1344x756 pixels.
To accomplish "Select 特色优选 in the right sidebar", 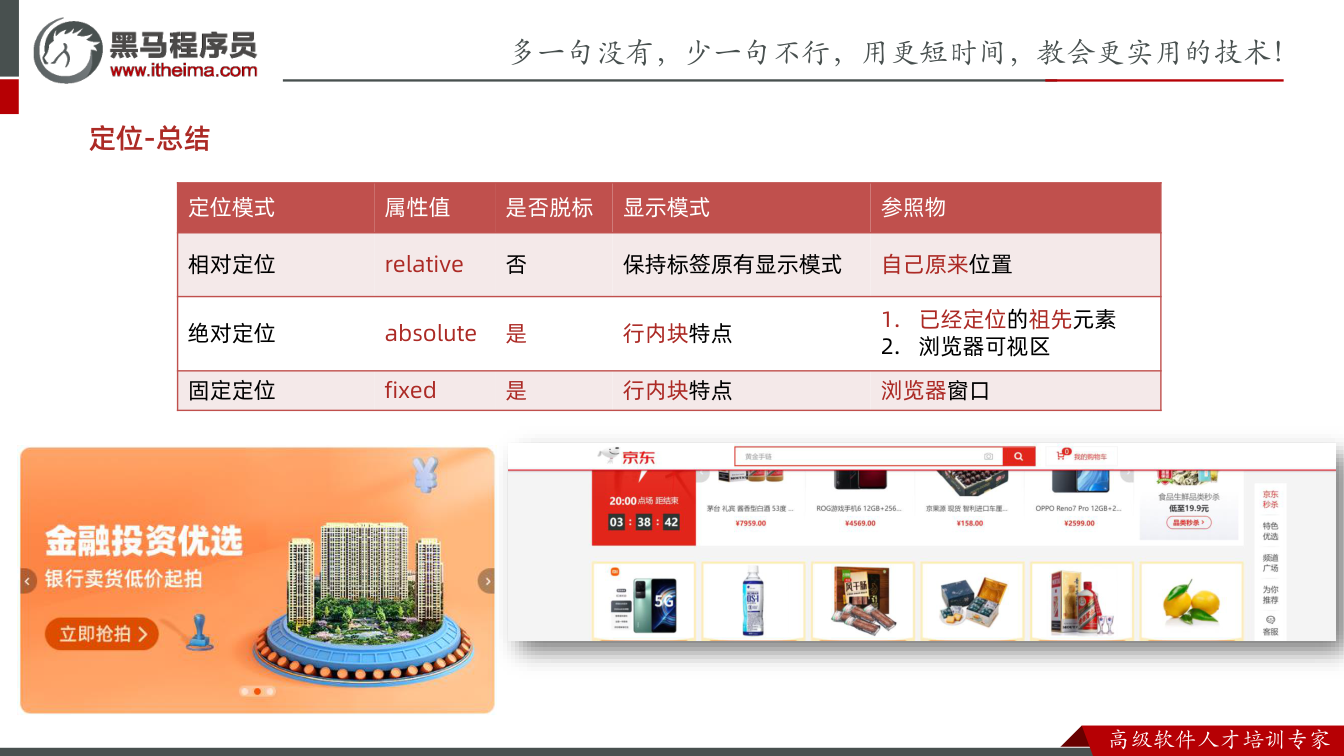I will [1270, 531].
